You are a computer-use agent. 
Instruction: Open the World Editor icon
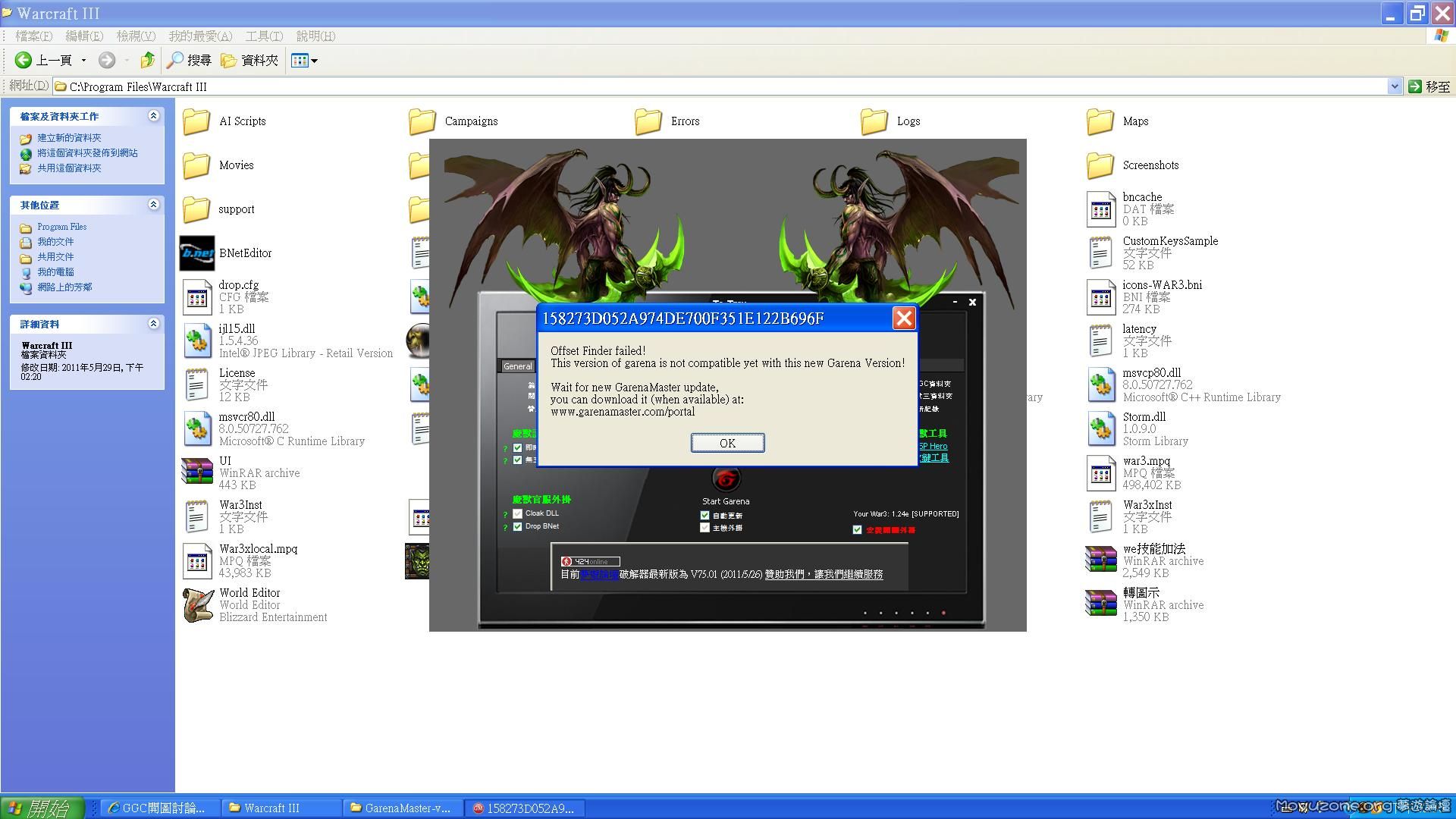click(197, 604)
